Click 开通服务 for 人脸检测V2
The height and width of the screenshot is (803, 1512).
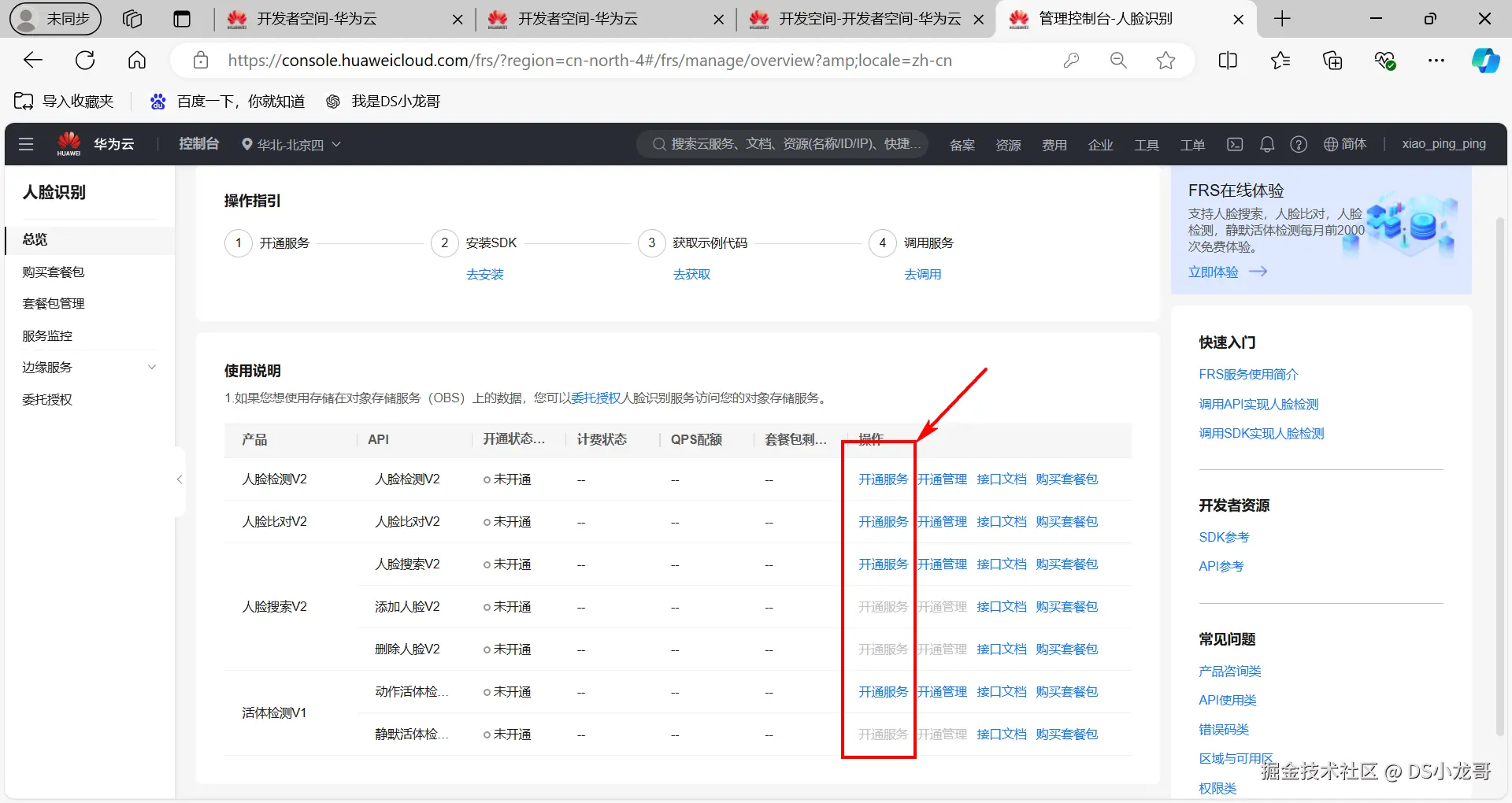point(883,479)
